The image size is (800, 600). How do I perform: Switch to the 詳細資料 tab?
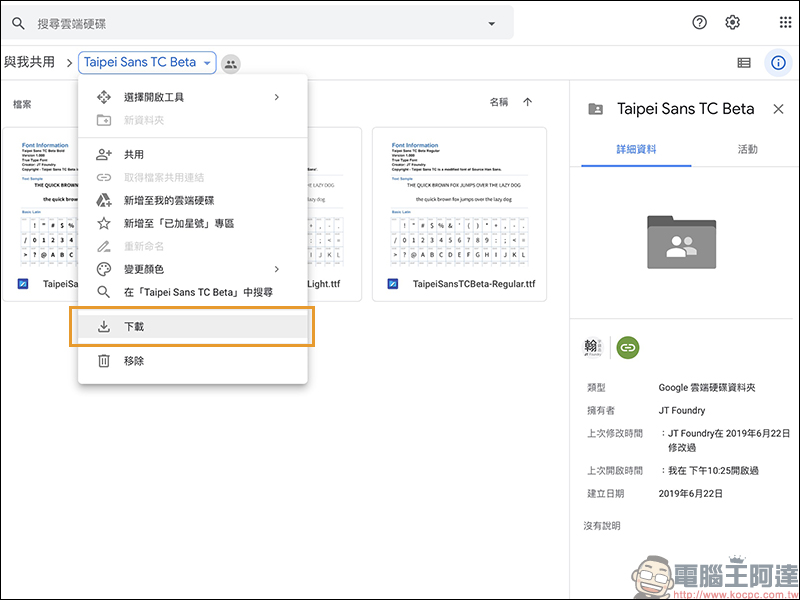[x=636, y=149]
